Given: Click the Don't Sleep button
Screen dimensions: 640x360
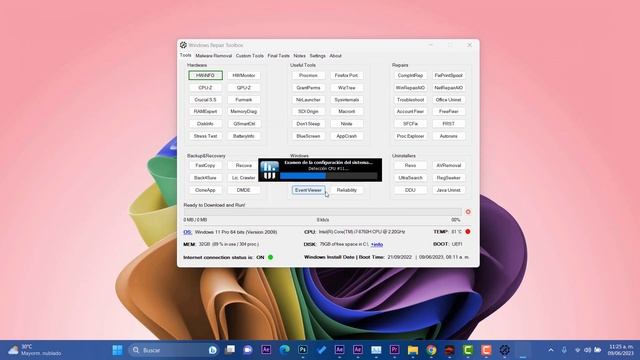Looking at the screenshot, I should coord(308,124).
